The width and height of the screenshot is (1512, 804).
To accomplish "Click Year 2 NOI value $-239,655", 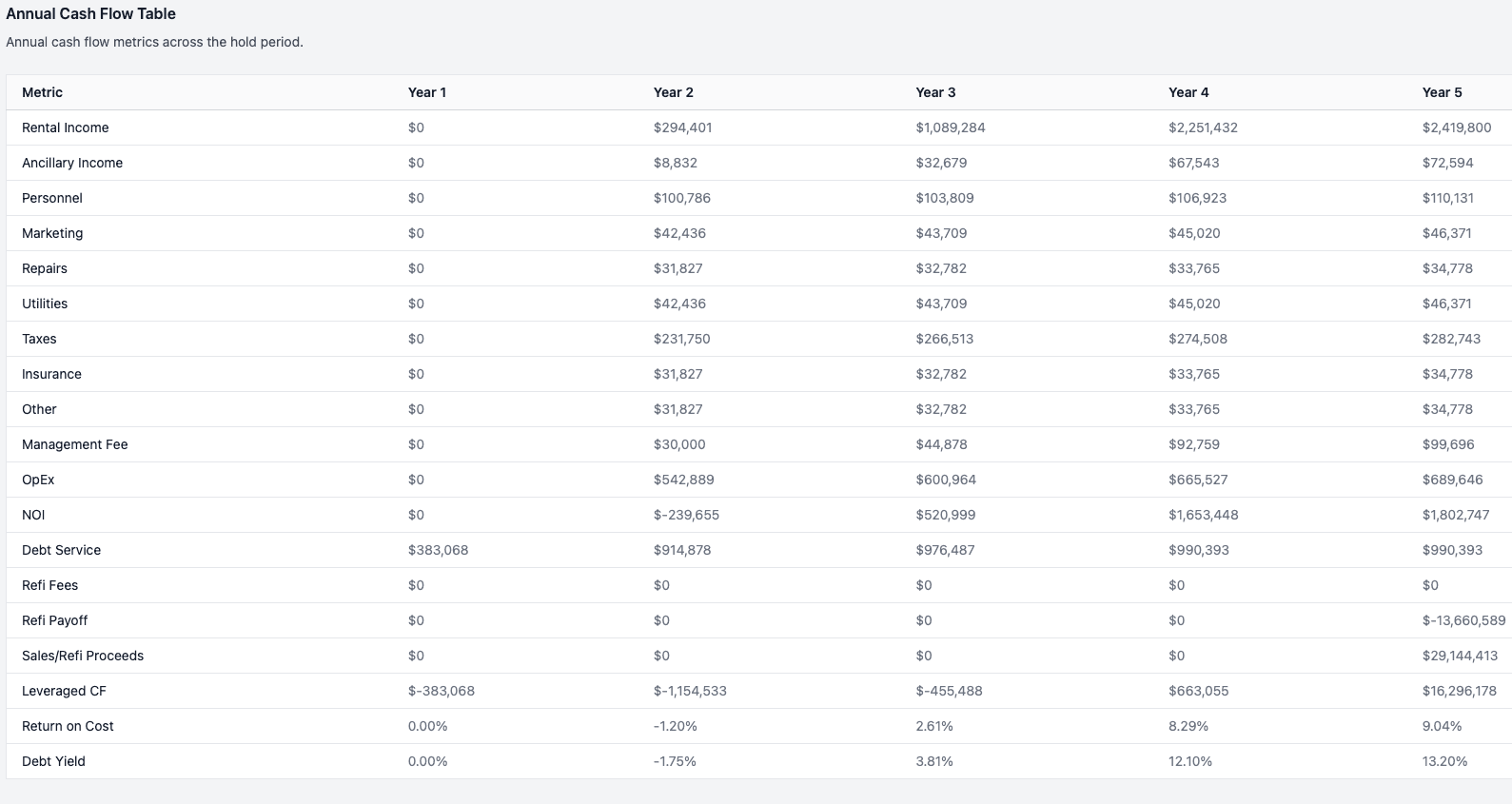I will point(686,515).
